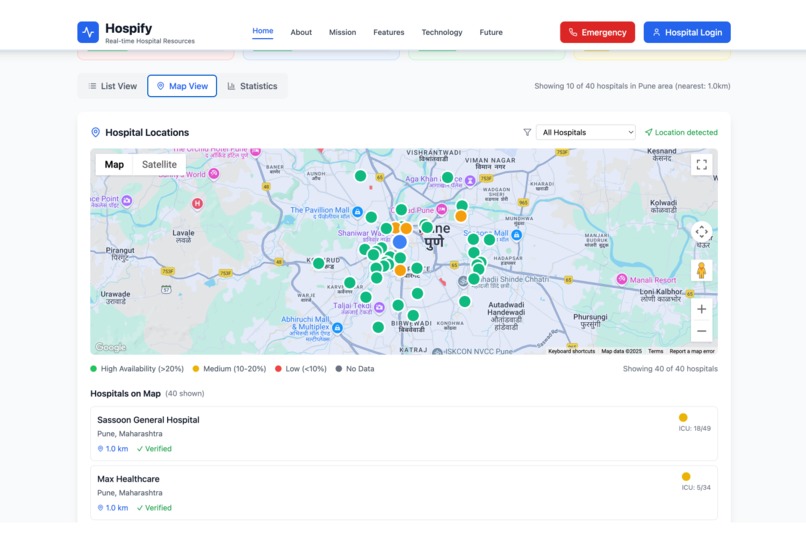Screen dimensions: 806x537
Task: Click the green marker near Kothrud
Action: (x=319, y=264)
